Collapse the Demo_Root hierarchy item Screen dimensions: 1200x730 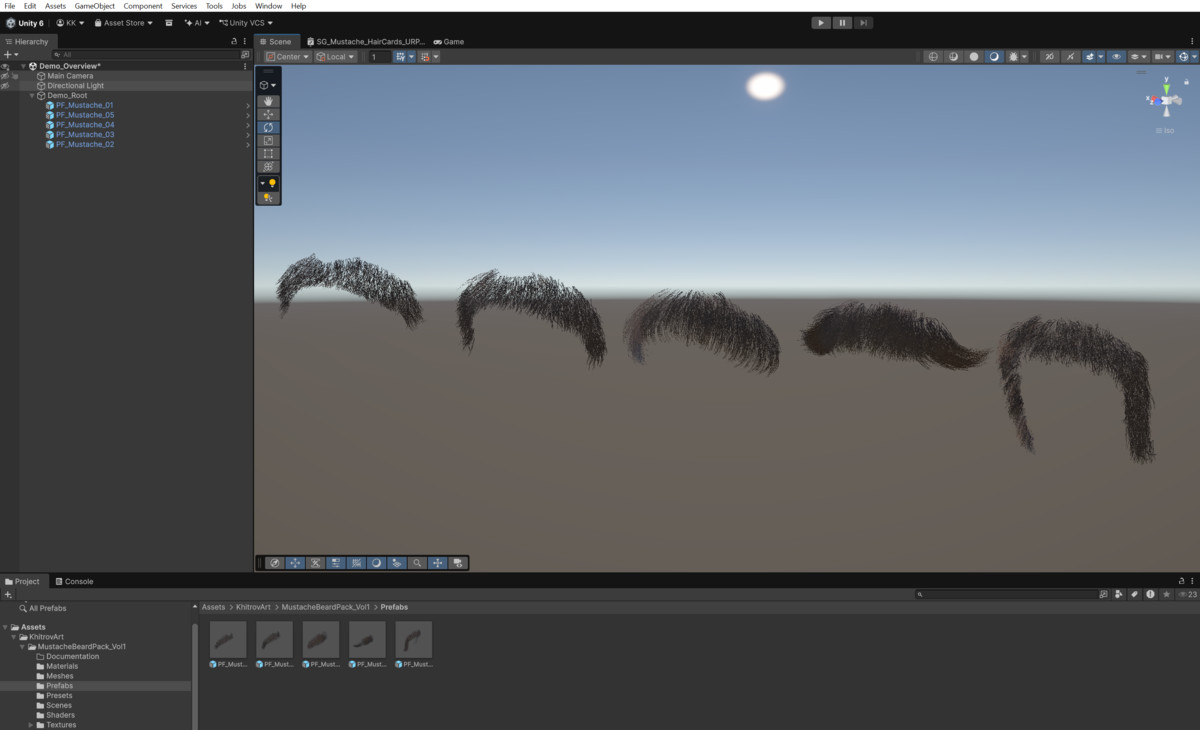click(x=32, y=96)
